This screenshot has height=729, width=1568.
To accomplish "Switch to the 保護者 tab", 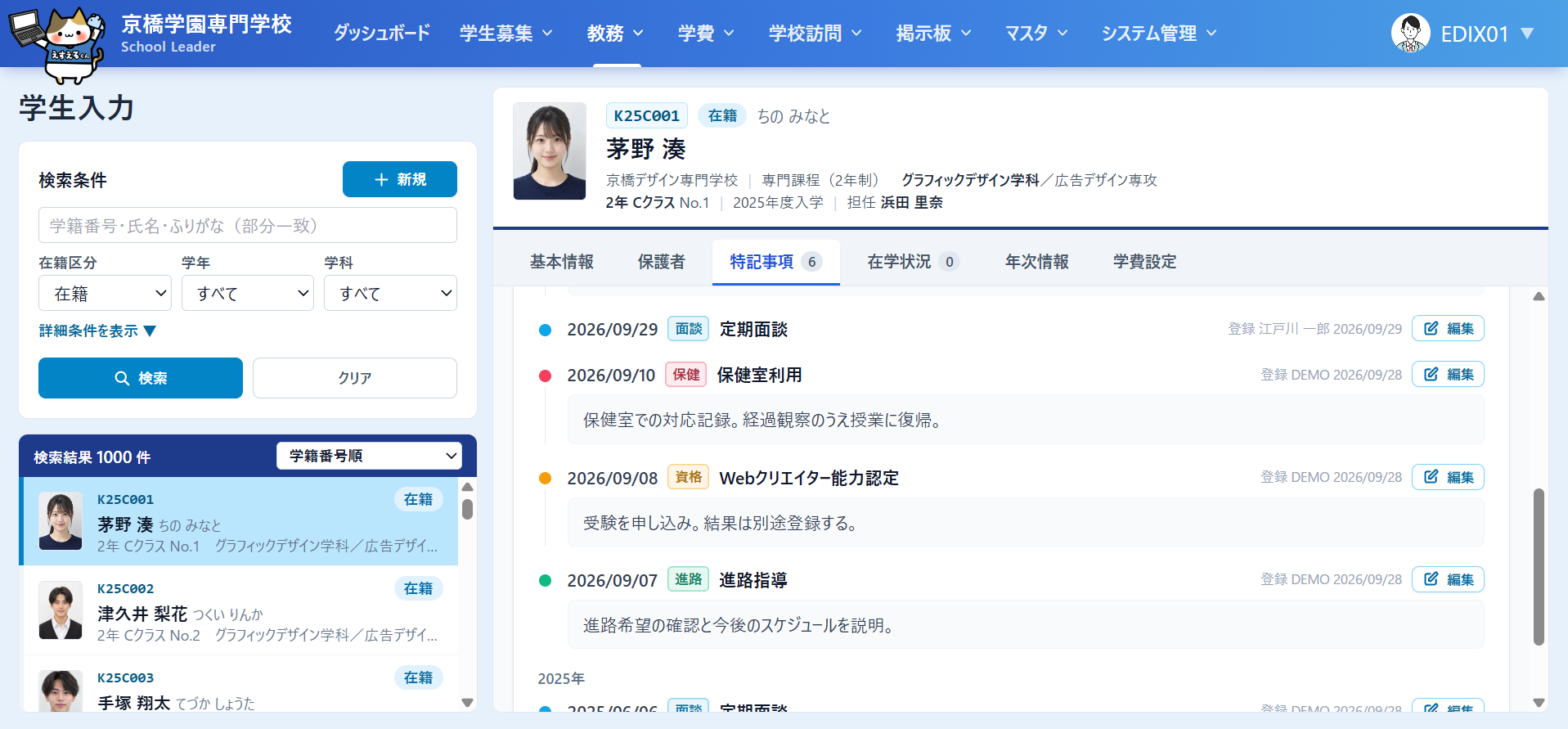I will click(662, 262).
